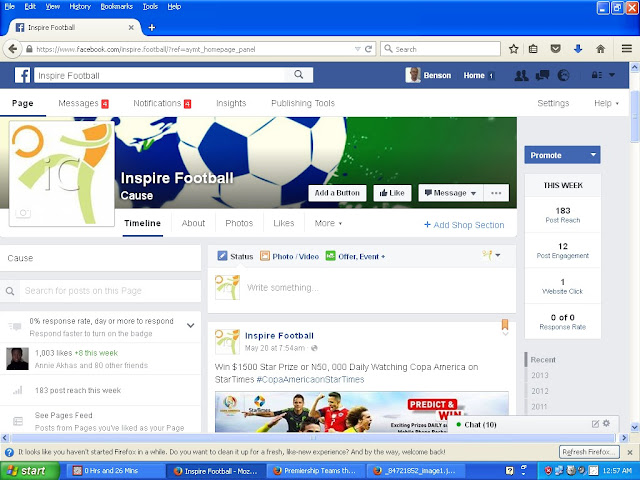Expand the Help dropdown
Screen dimensions: 640x480
click(606, 103)
